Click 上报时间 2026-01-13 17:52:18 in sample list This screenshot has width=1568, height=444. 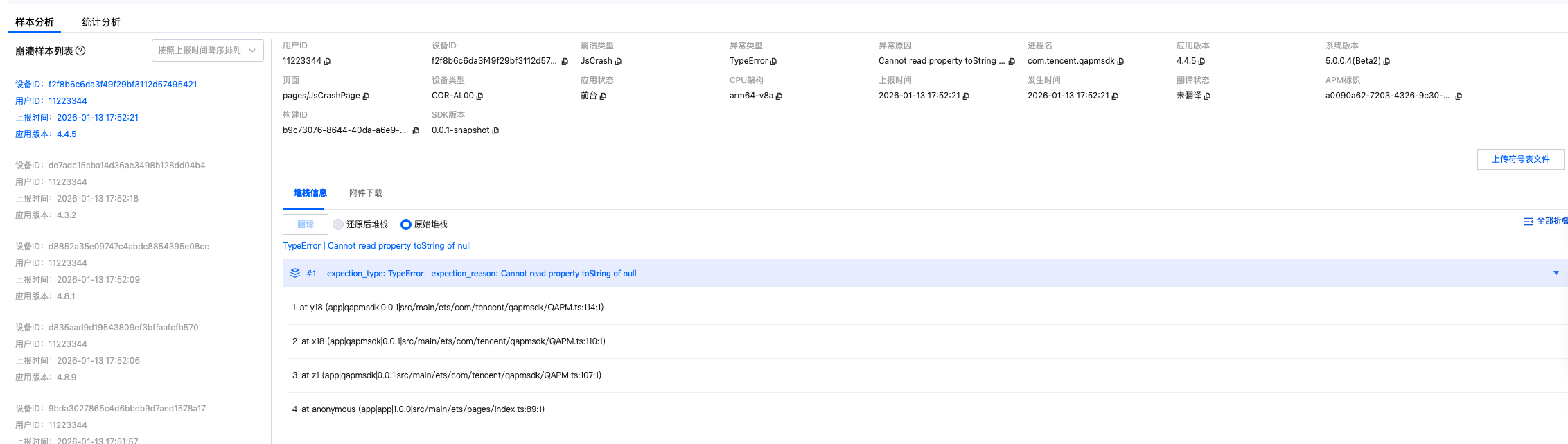pyautogui.click(x=77, y=199)
